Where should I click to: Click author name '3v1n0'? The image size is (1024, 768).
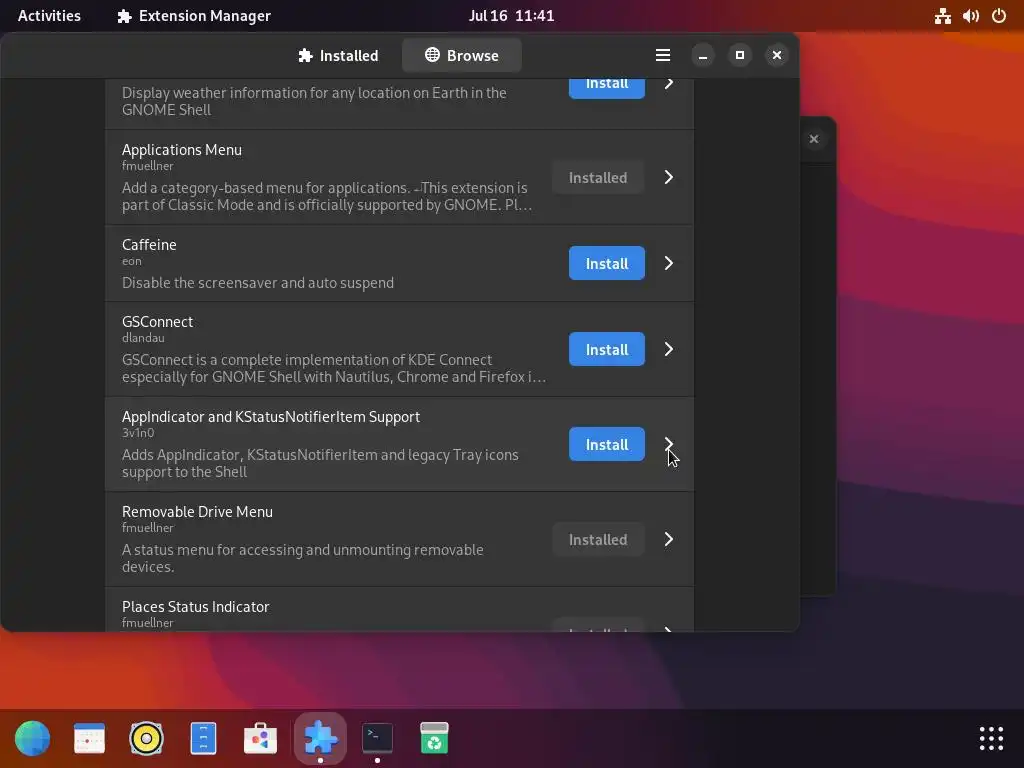tap(138, 432)
